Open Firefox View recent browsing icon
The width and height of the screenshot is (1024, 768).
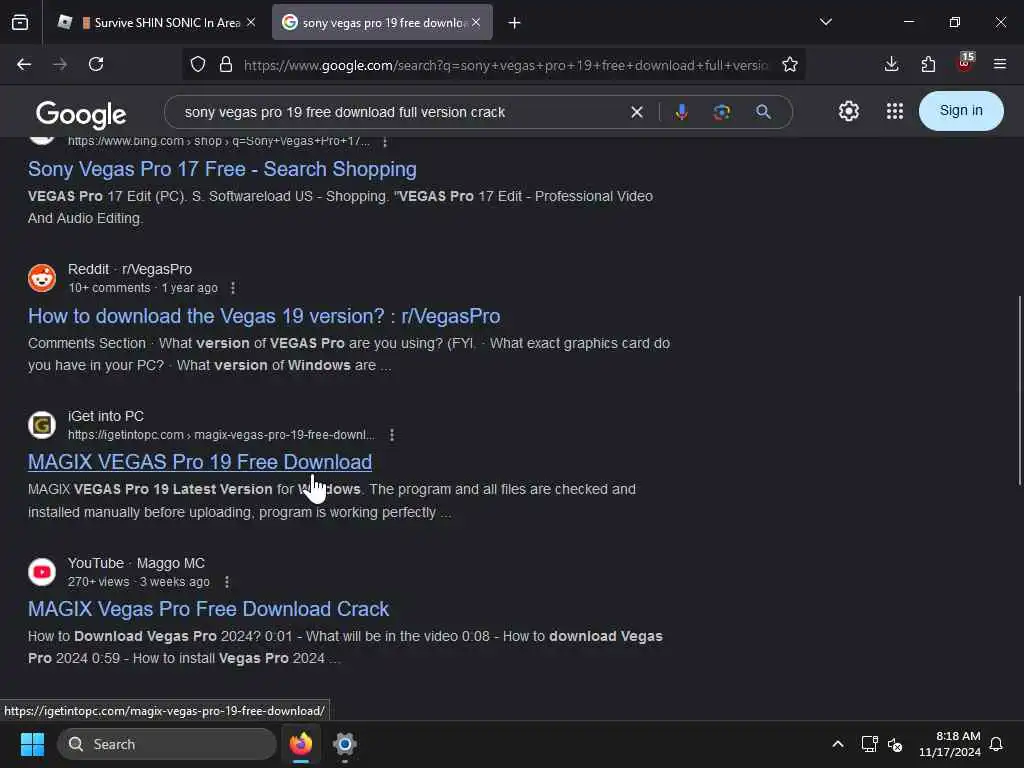click(20, 23)
